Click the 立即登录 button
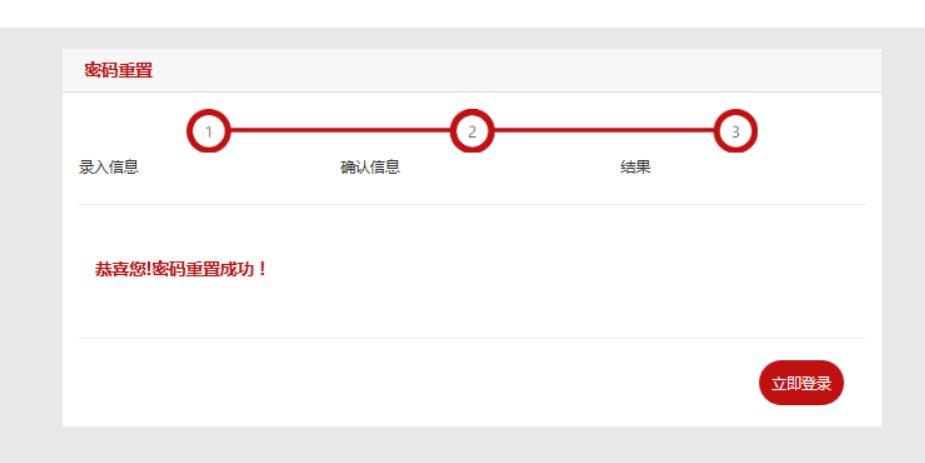Screen dimensions: 925x463 [x=801, y=383]
